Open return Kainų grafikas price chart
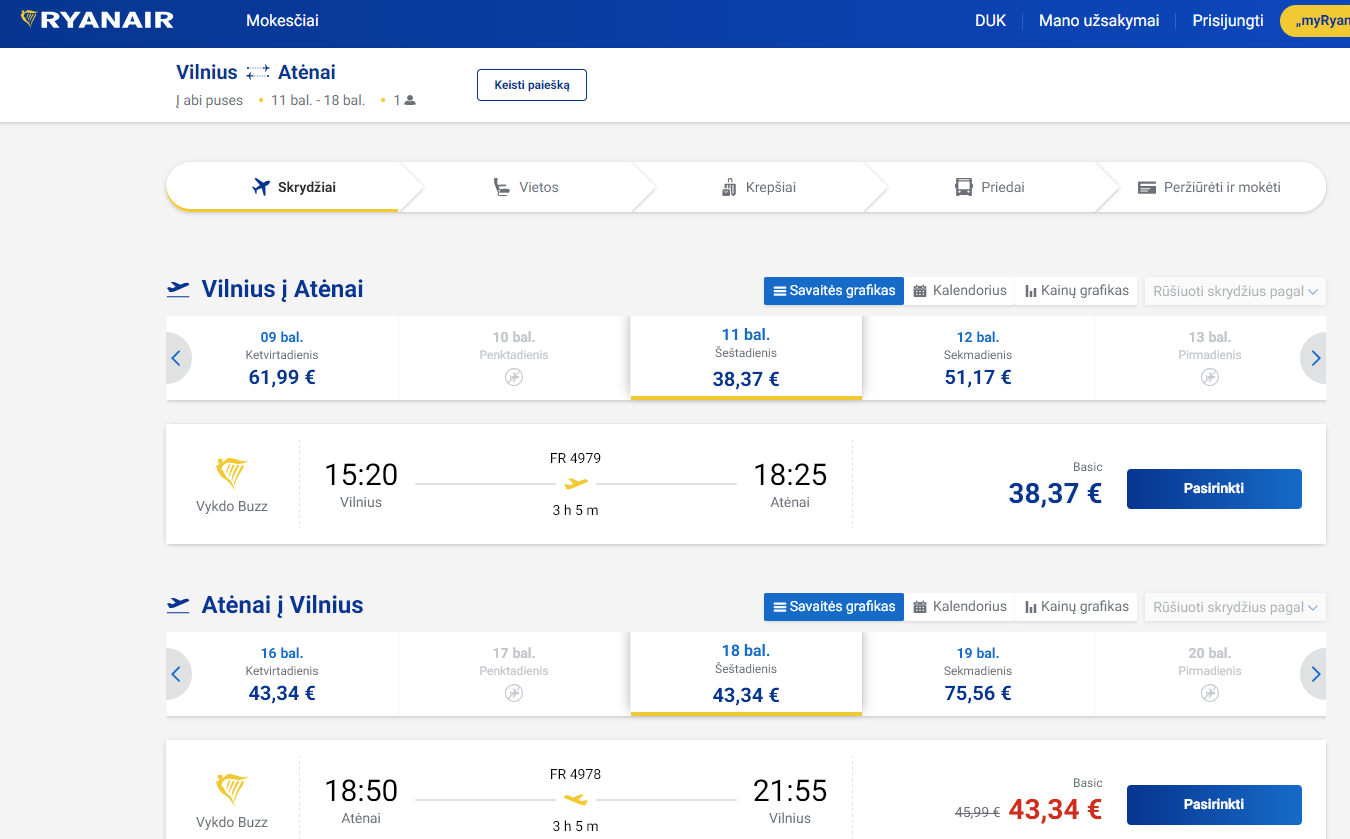 pyautogui.click(x=1076, y=607)
